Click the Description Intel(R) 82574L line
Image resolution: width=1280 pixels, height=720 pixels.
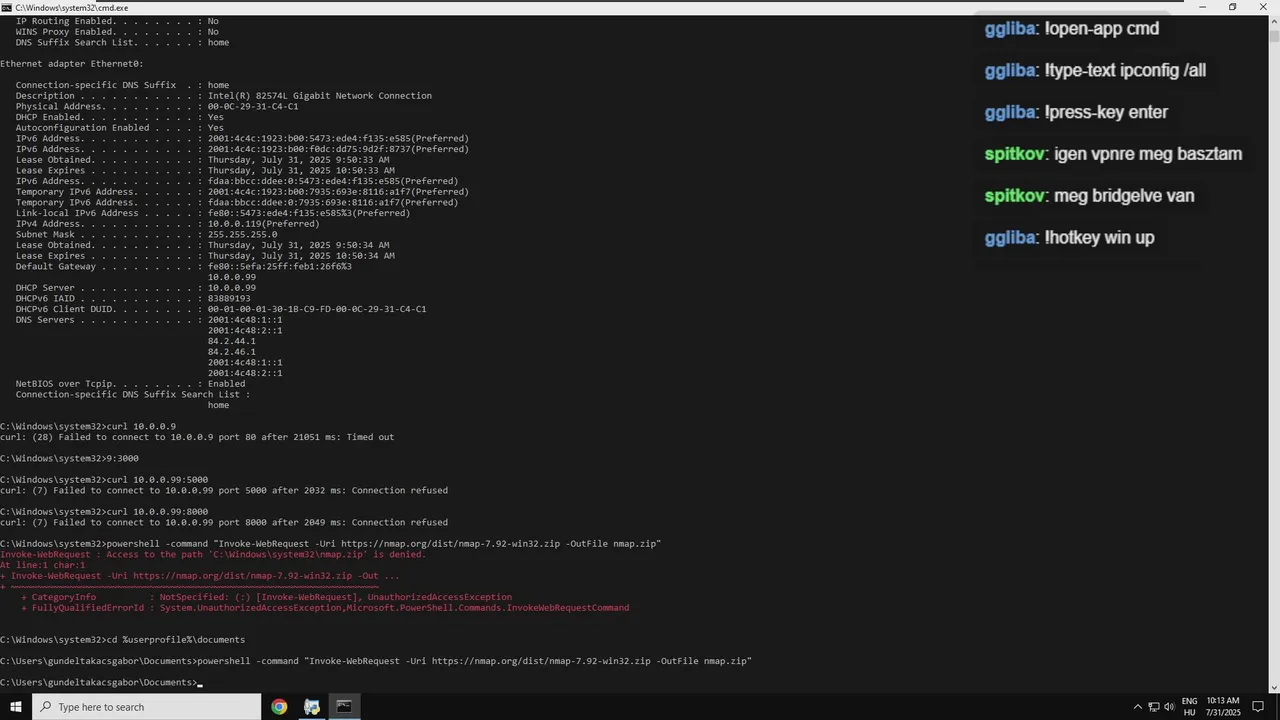pos(224,96)
